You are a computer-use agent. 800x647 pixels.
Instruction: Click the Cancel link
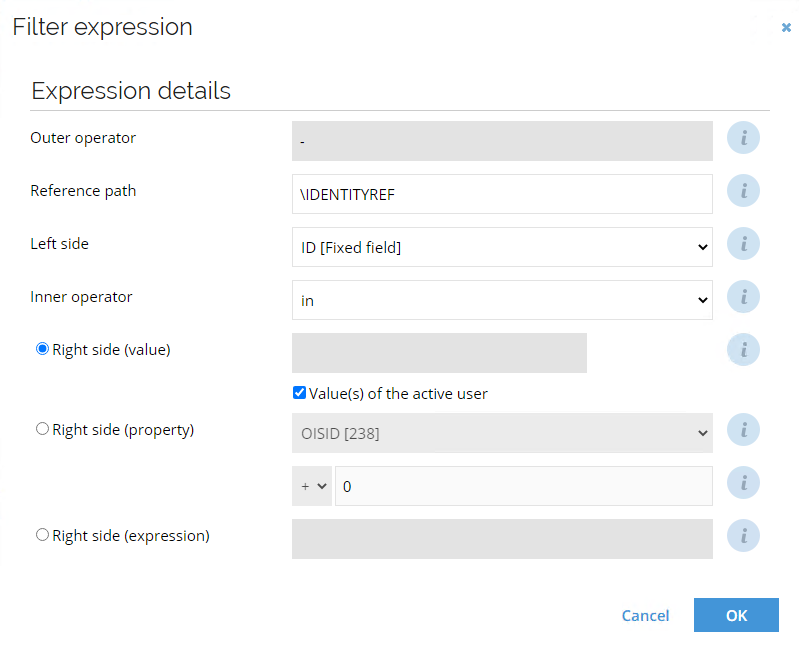coord(645,615)
